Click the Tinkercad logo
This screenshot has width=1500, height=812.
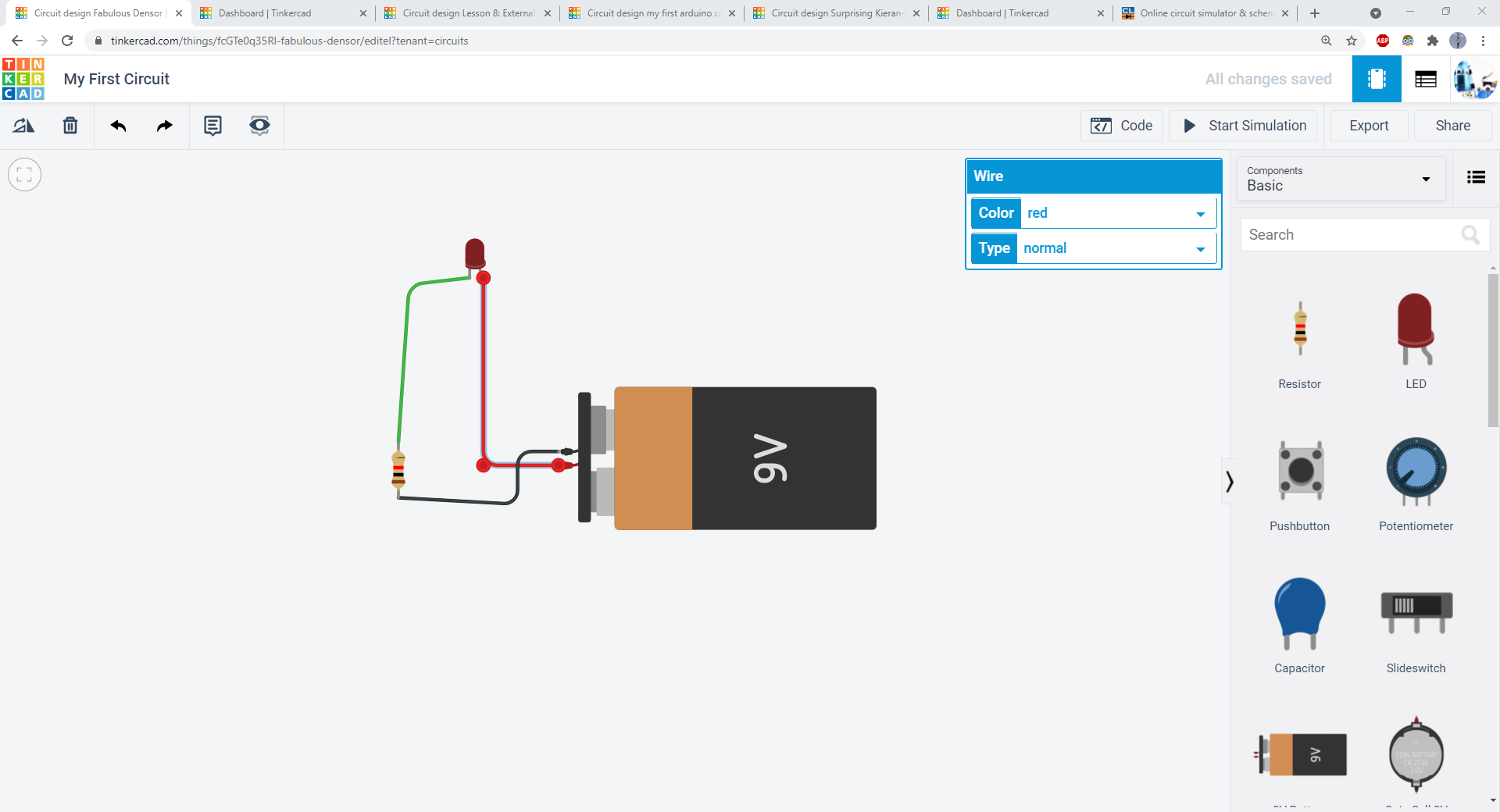pyautogui.click(x=23, y=78)
